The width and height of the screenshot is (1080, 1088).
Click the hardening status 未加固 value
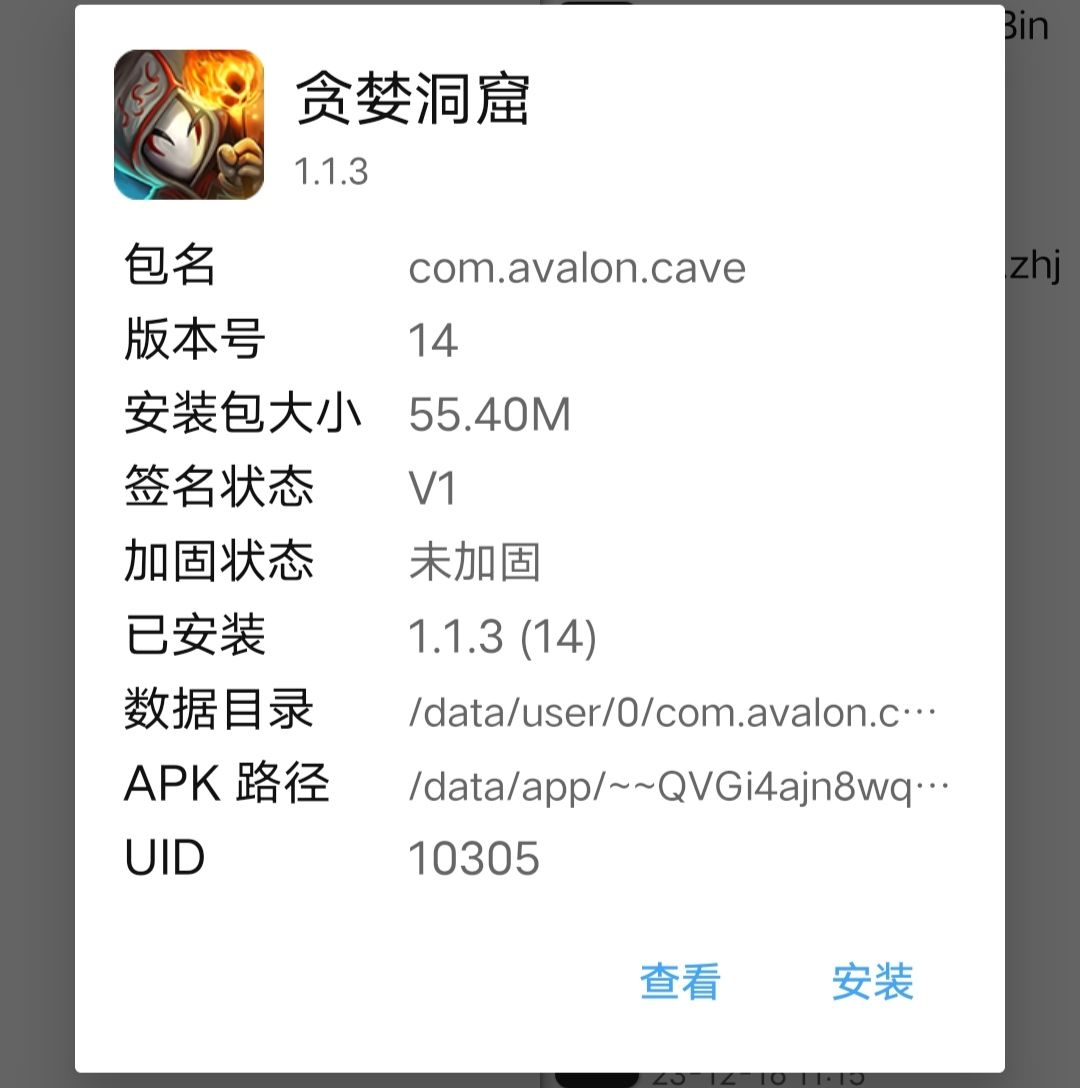tap(475, 561)
